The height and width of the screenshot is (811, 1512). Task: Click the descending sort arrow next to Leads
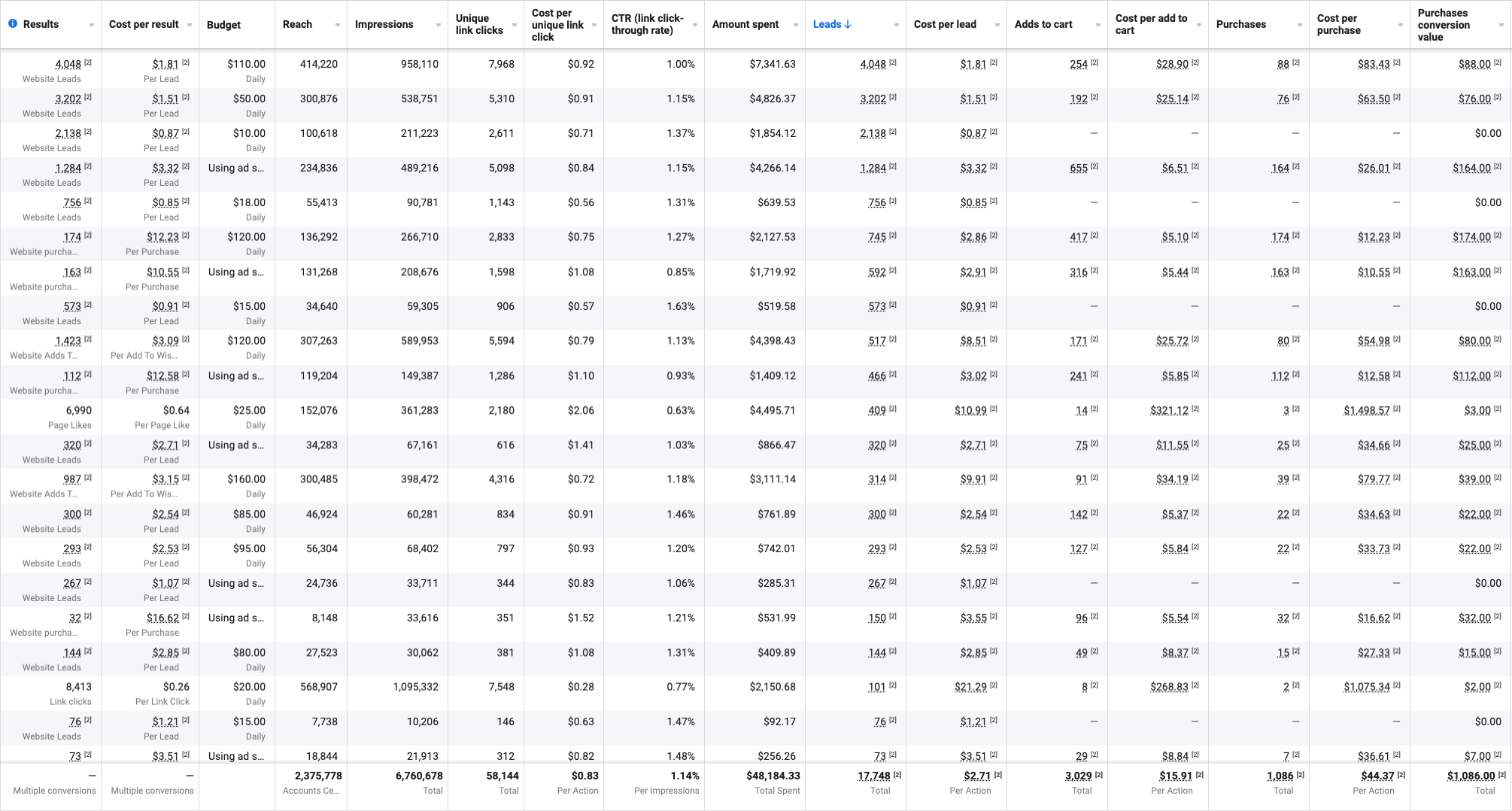coord(849,24)
